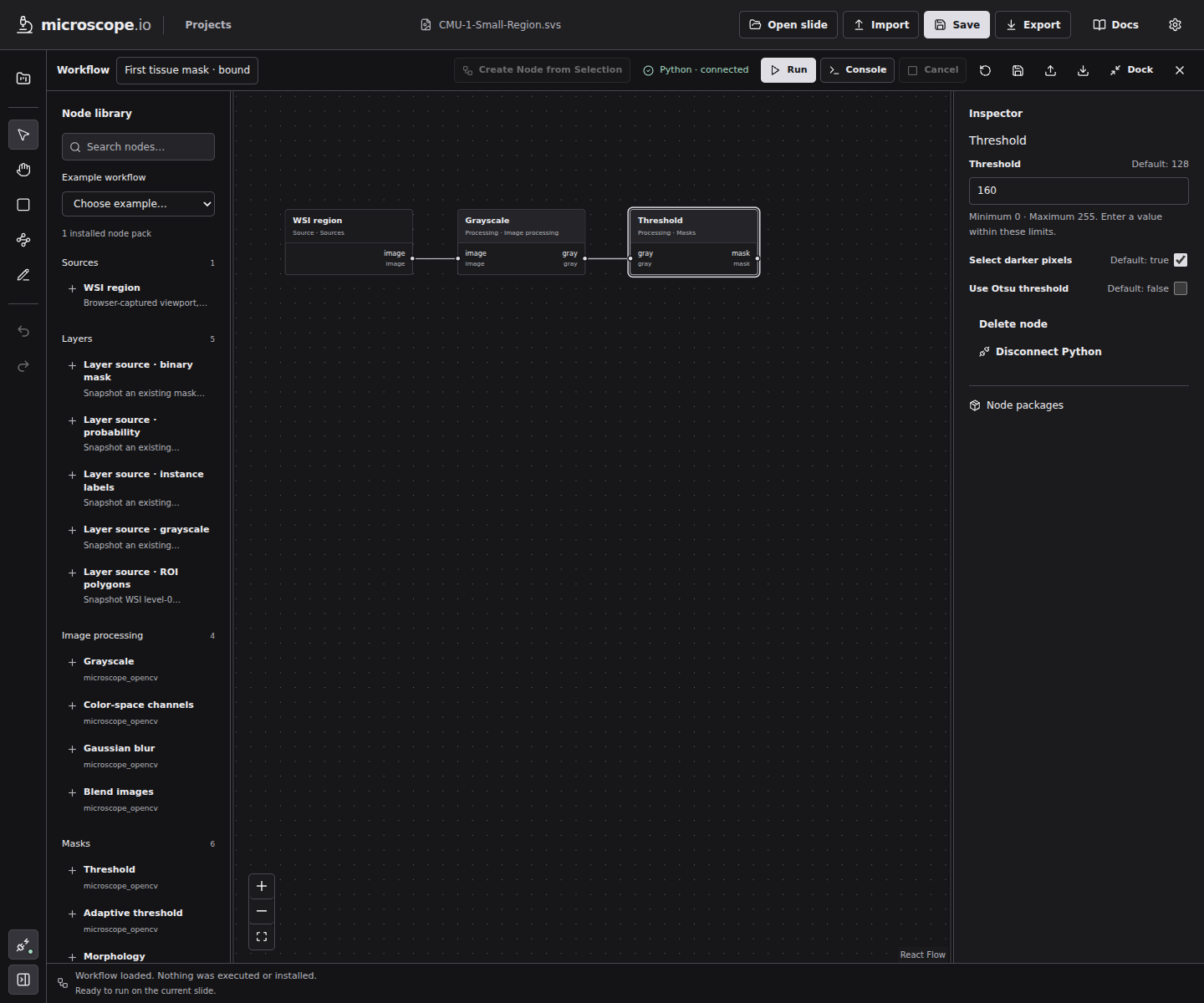1204x1003 pixels.
Task: Select the rectangle tool
Action: [x=23, y=205]
